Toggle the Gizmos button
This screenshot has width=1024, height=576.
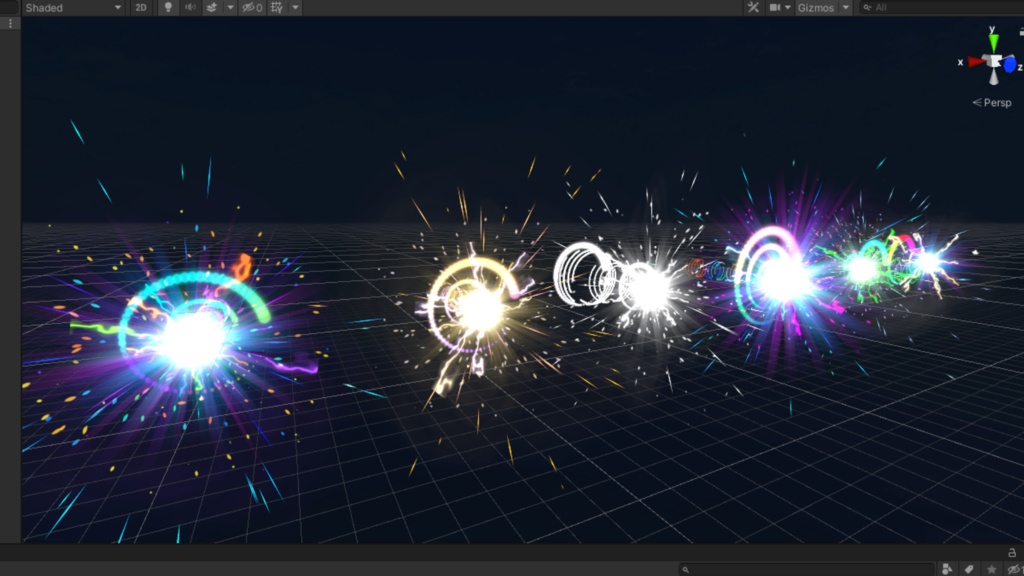coord(816,8)
